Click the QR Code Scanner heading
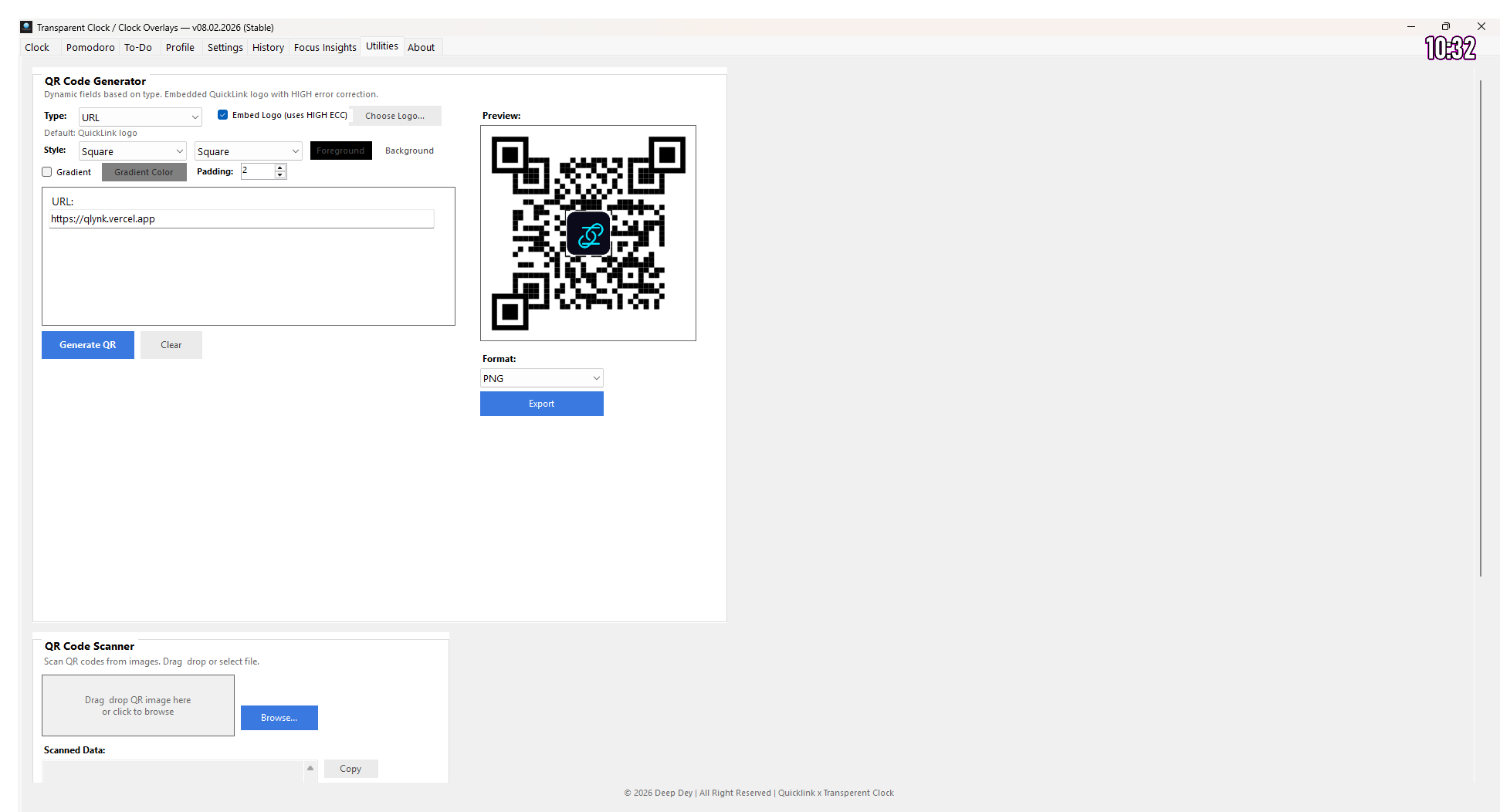This screenshot has height=812, width=1500. tap(90, 646)
